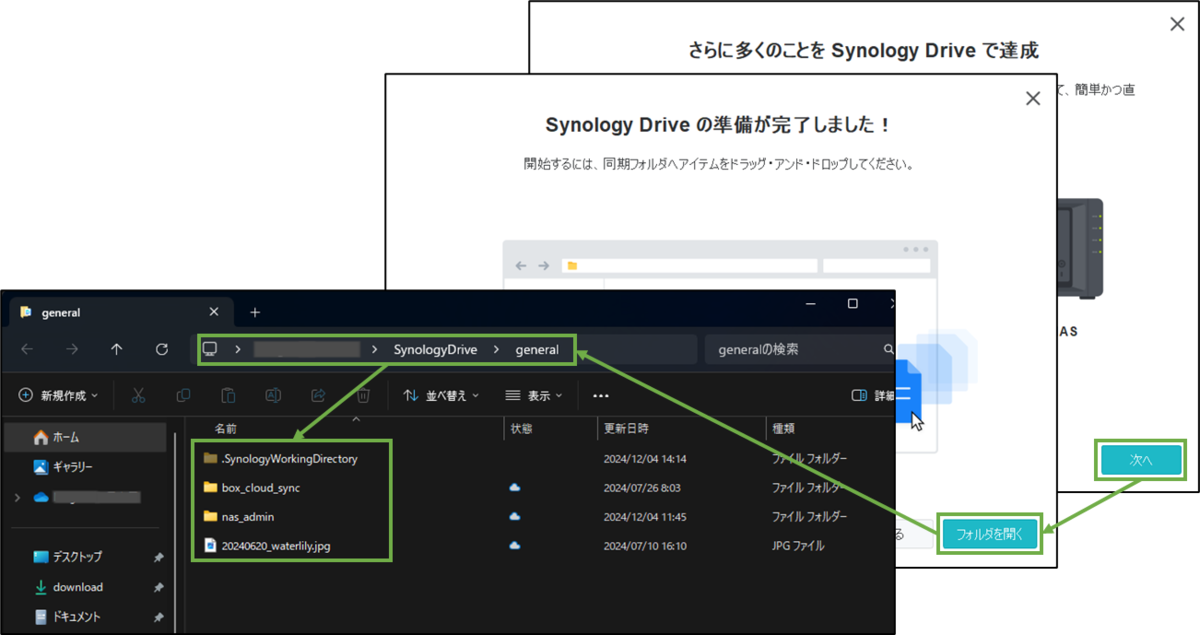Close the Synology Drive ready dialog
Viewport: 1200px width, 635px height.
1033,98
